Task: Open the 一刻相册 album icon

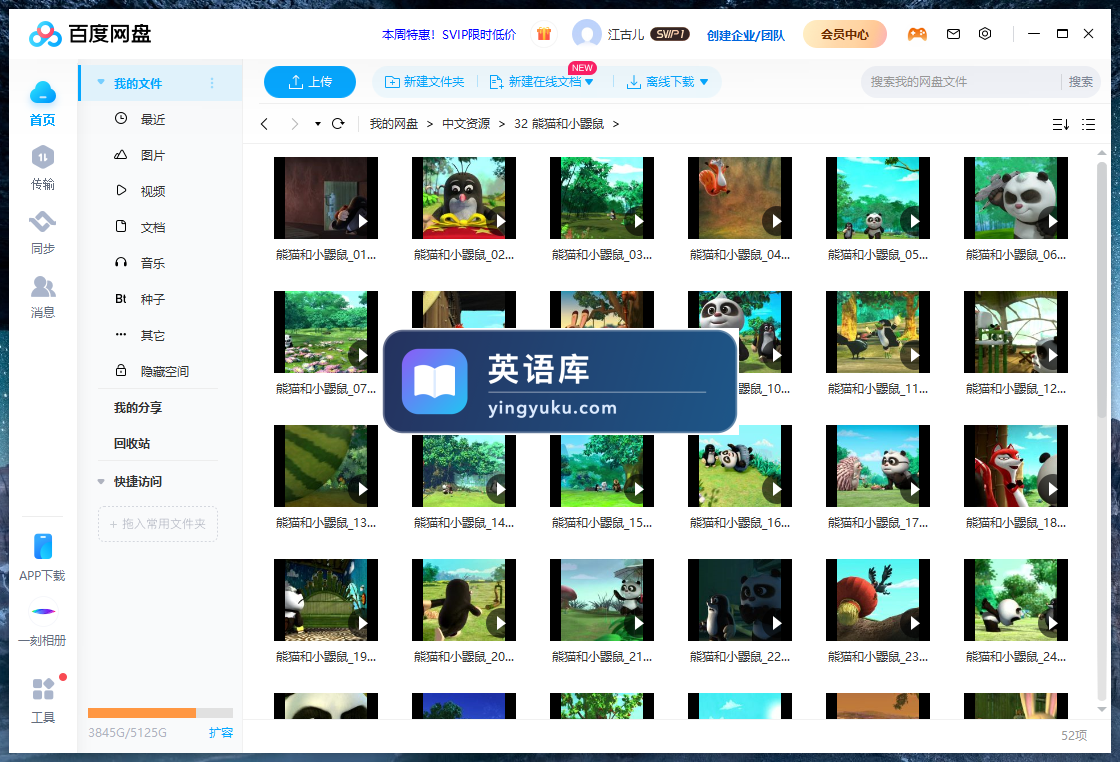Action: pyautogui.click(x=43, y=611)
